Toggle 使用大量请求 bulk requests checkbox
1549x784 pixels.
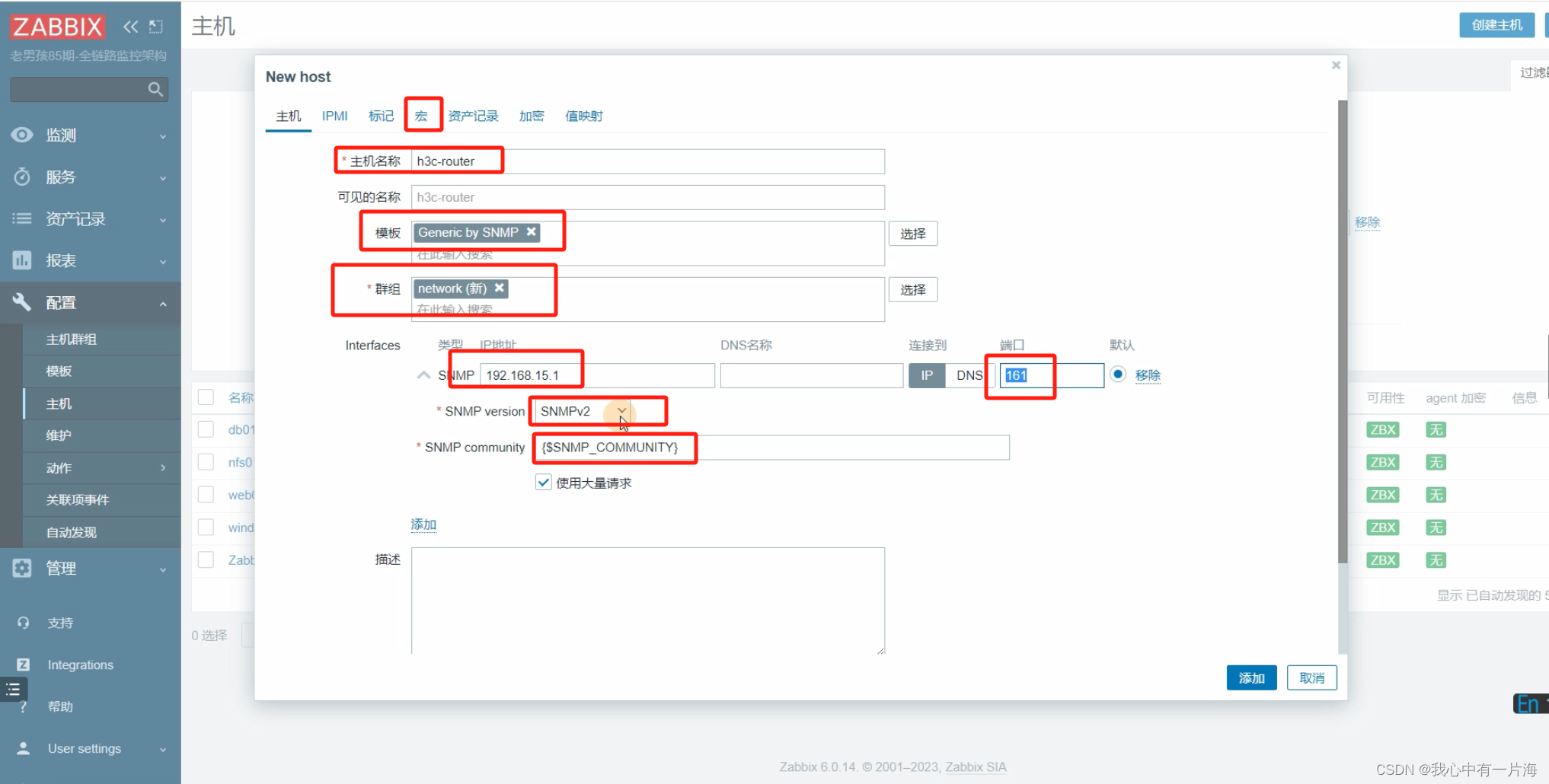pos(543,483)
